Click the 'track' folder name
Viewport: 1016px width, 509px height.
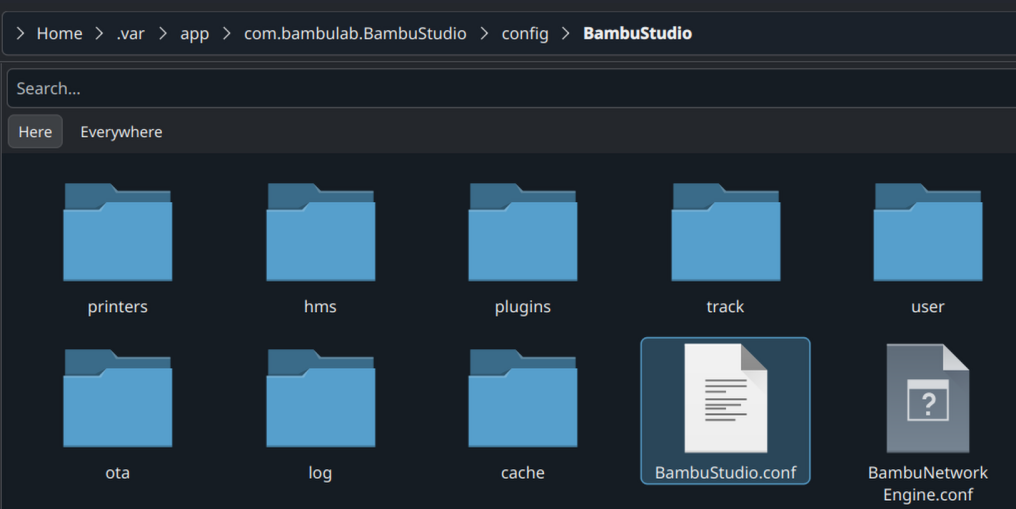click(725, 306)
